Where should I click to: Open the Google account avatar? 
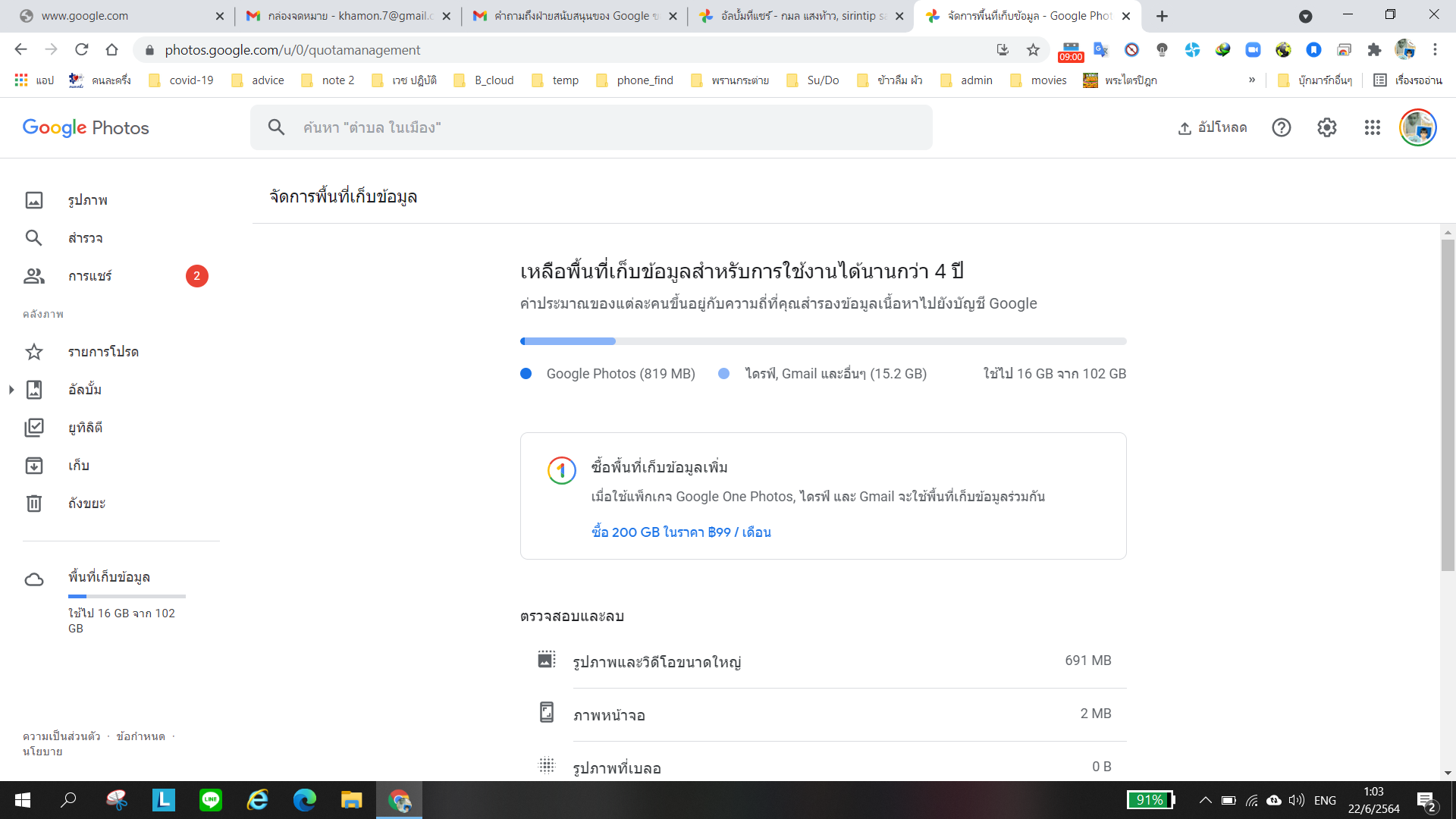(x=1418, y=127)
